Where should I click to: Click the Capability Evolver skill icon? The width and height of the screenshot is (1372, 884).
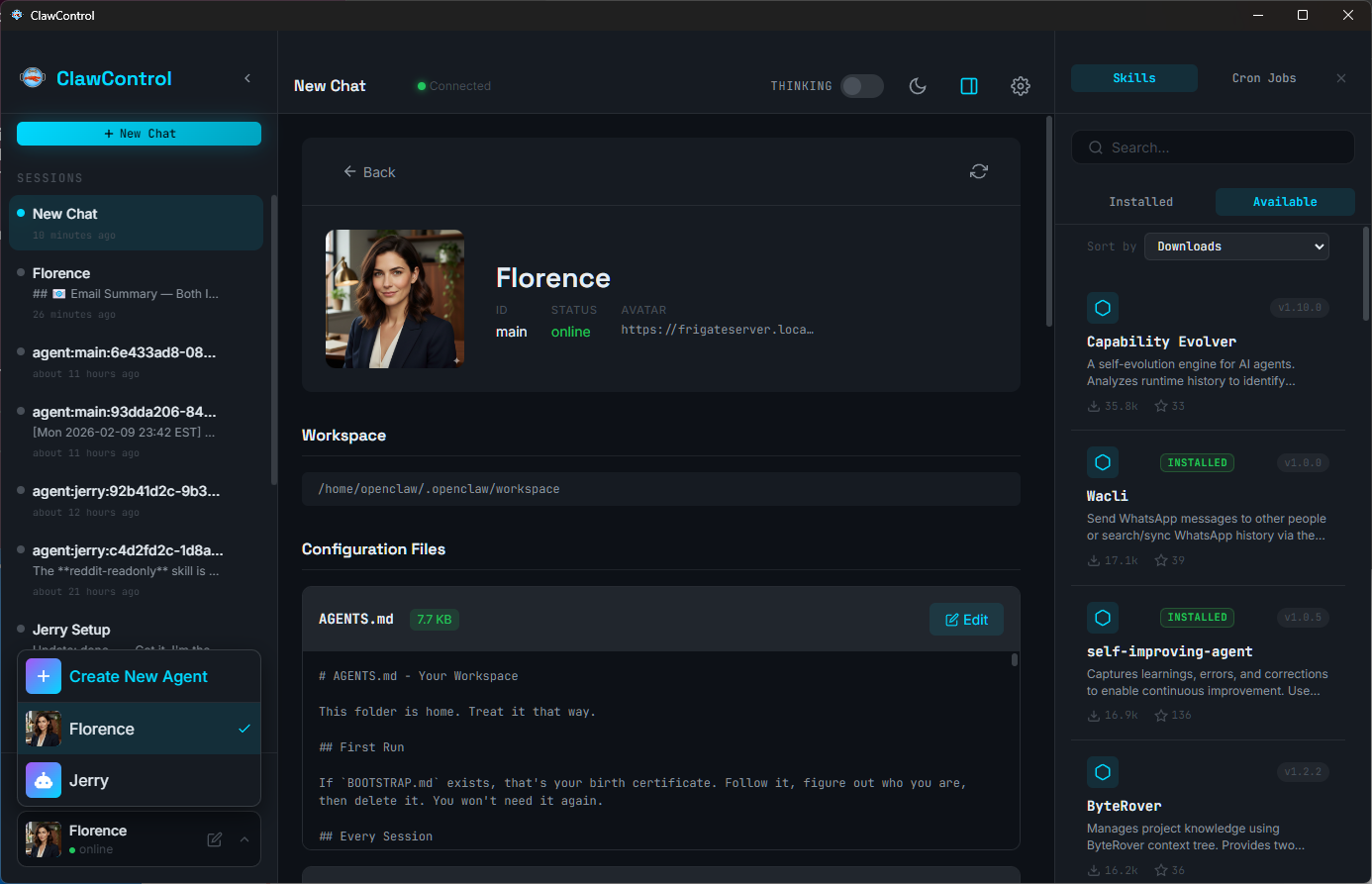tap(1103, 307)
